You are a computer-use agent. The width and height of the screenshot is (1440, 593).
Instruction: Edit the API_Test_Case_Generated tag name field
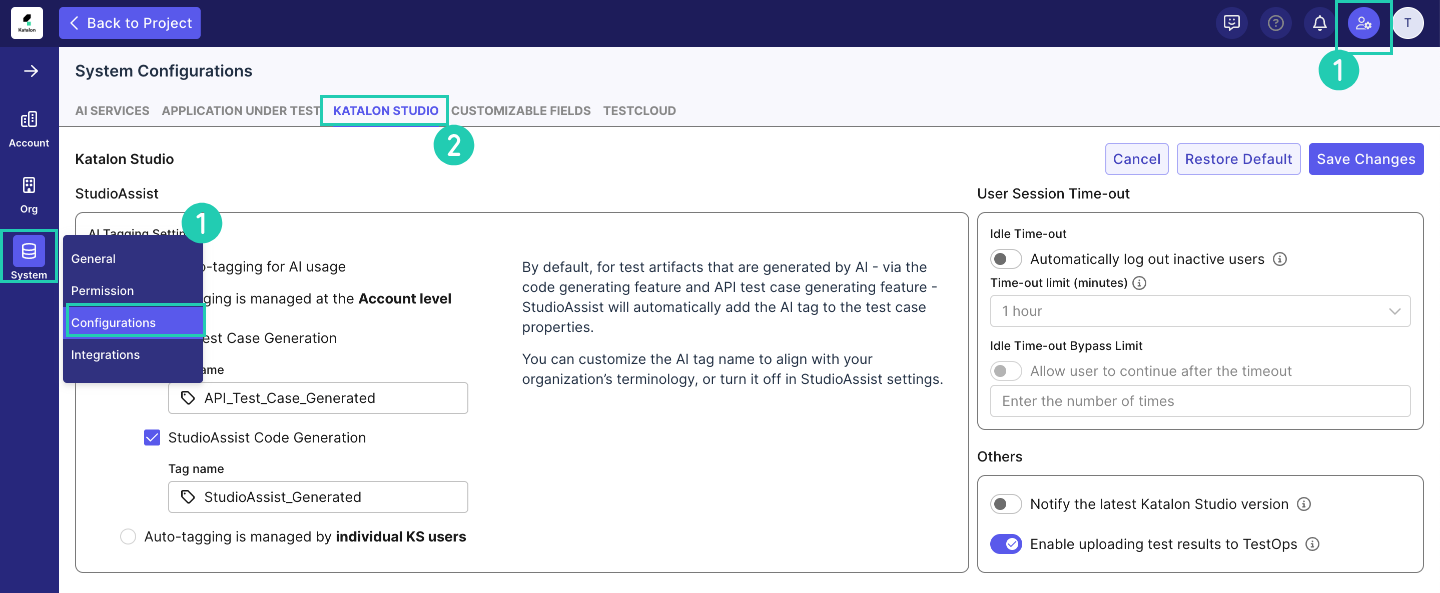pos(318,398)
